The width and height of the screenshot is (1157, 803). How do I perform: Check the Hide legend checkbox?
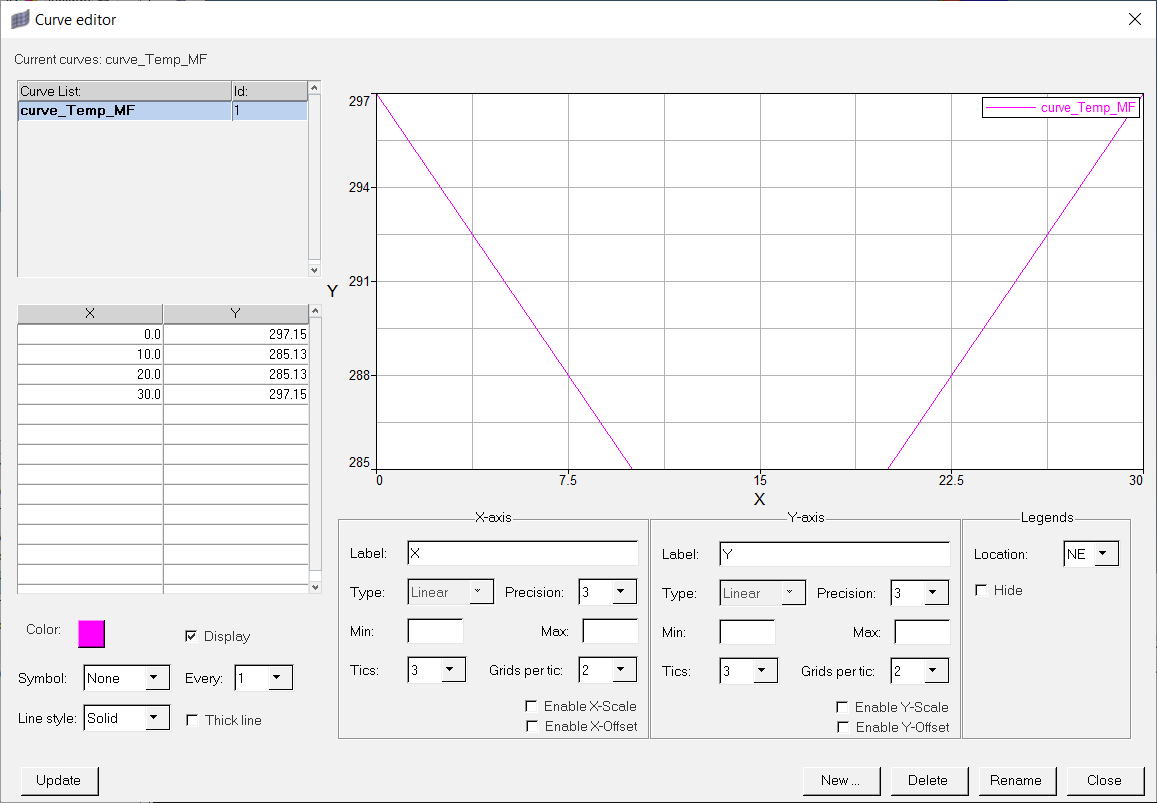[x=981, y=590]
